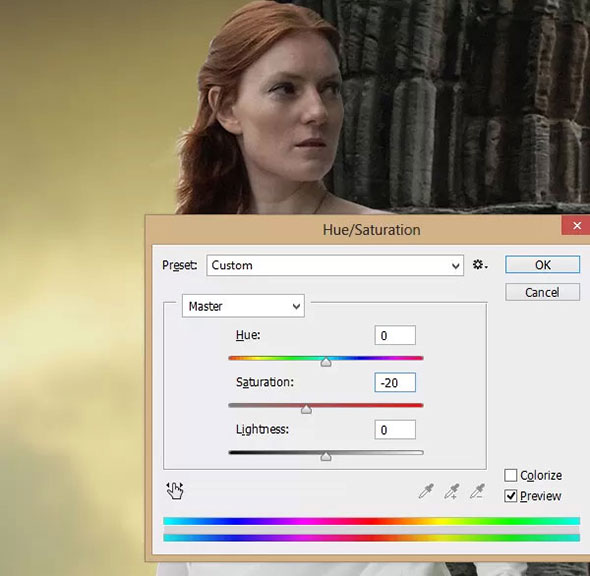Click the Saturation slider handle
The width and height of the screenshot is (590, 576).
pos(306,409)
